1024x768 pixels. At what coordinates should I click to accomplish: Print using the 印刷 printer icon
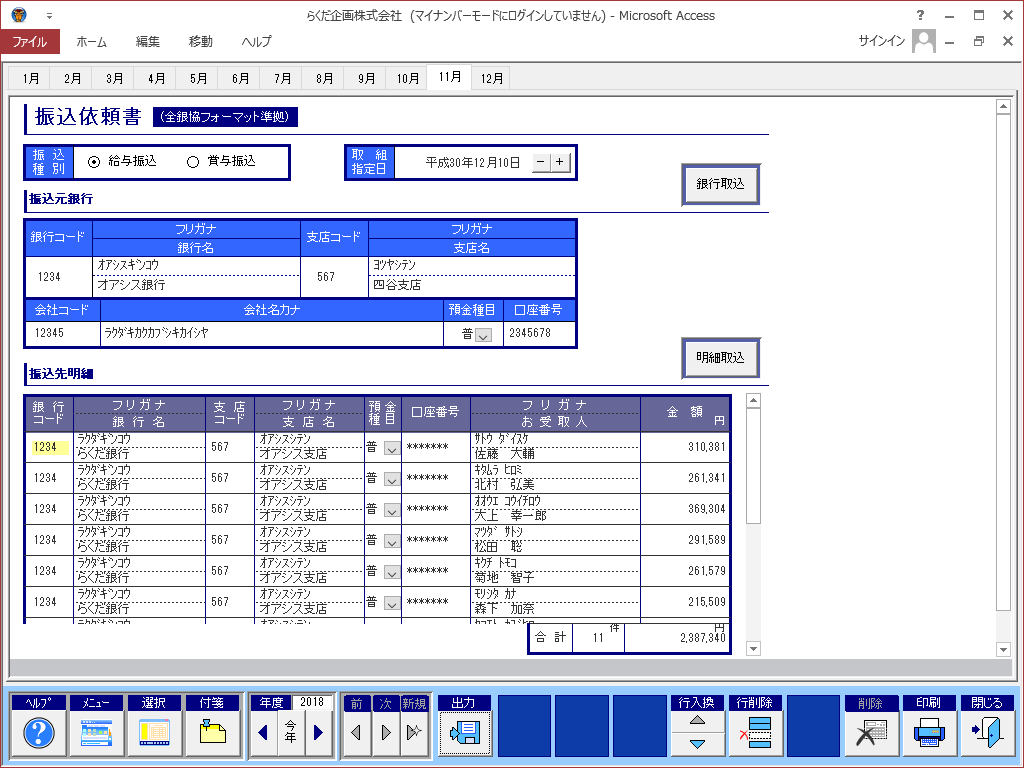[929, 733]
